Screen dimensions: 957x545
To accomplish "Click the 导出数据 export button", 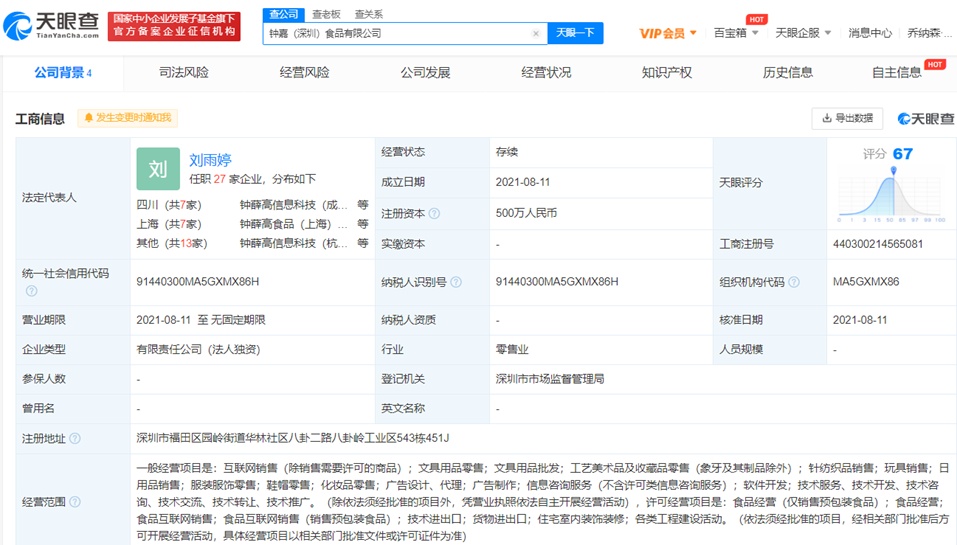I will pos(847,118).
